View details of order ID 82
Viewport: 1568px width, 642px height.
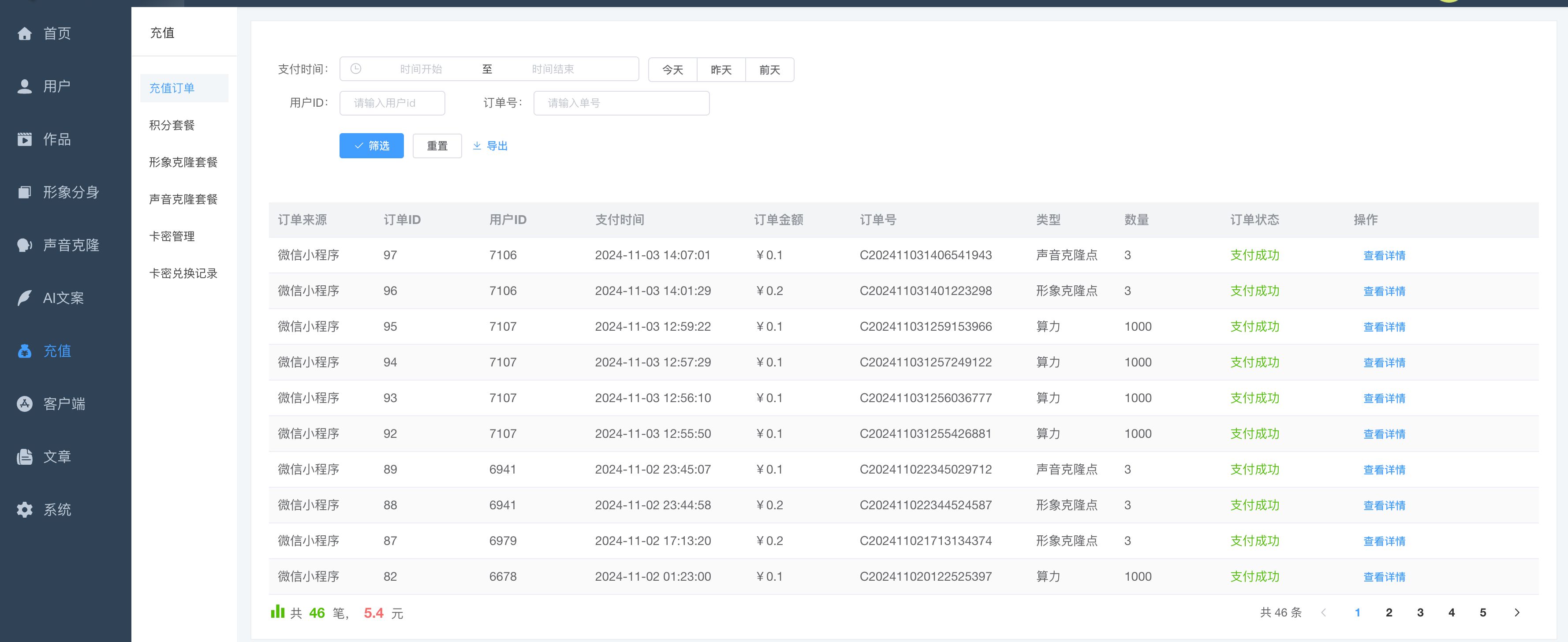coord(1384,577)
